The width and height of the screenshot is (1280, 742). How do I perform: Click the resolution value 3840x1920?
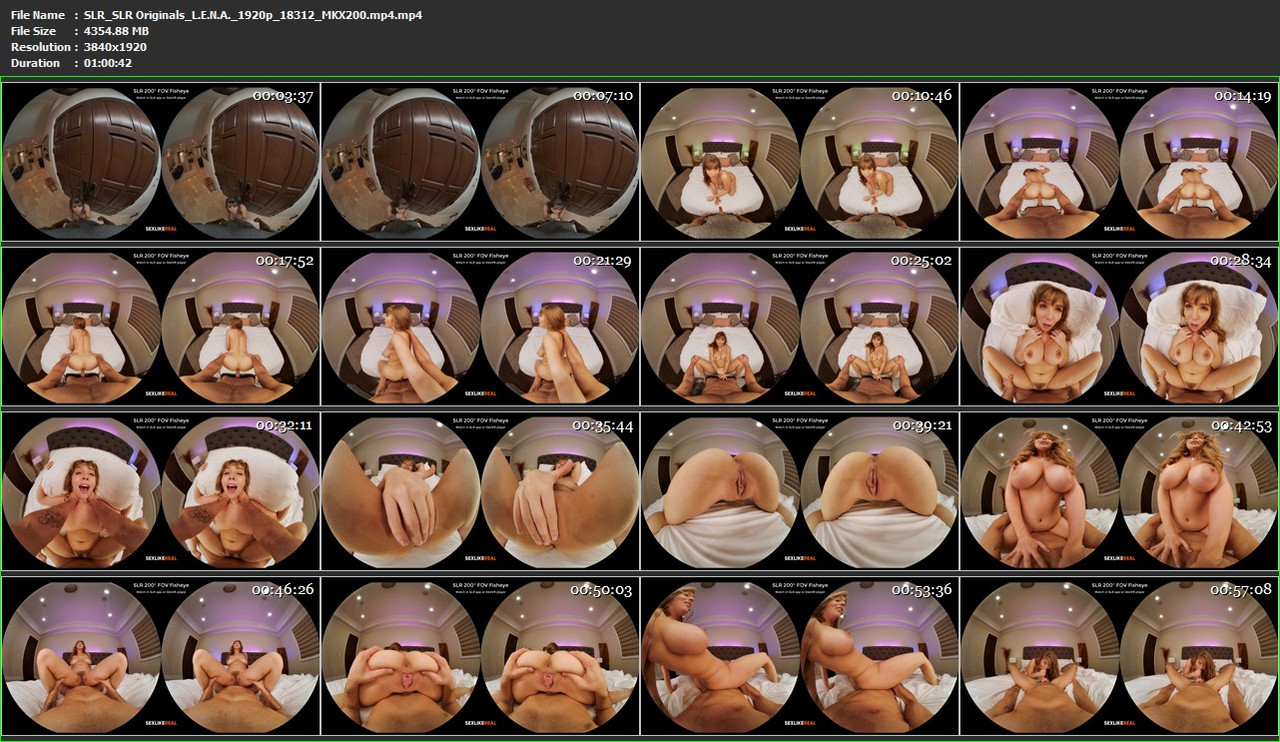tap(115, 47)
